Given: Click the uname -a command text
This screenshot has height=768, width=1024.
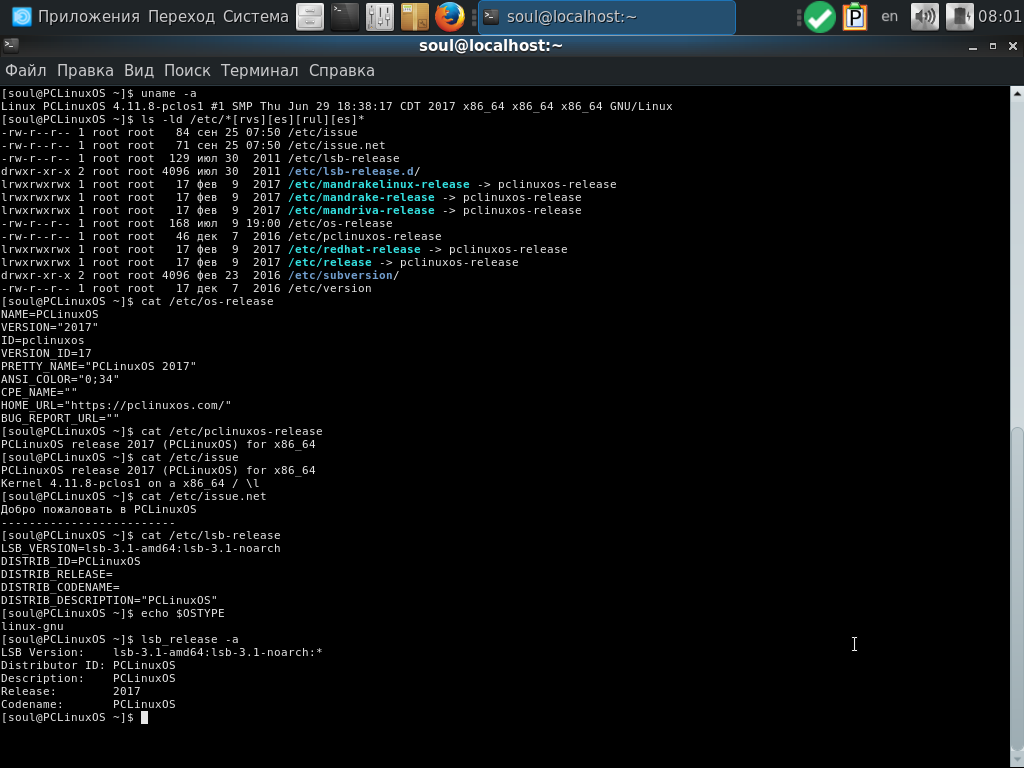Looking at the screenshot, I should (168, 93).
